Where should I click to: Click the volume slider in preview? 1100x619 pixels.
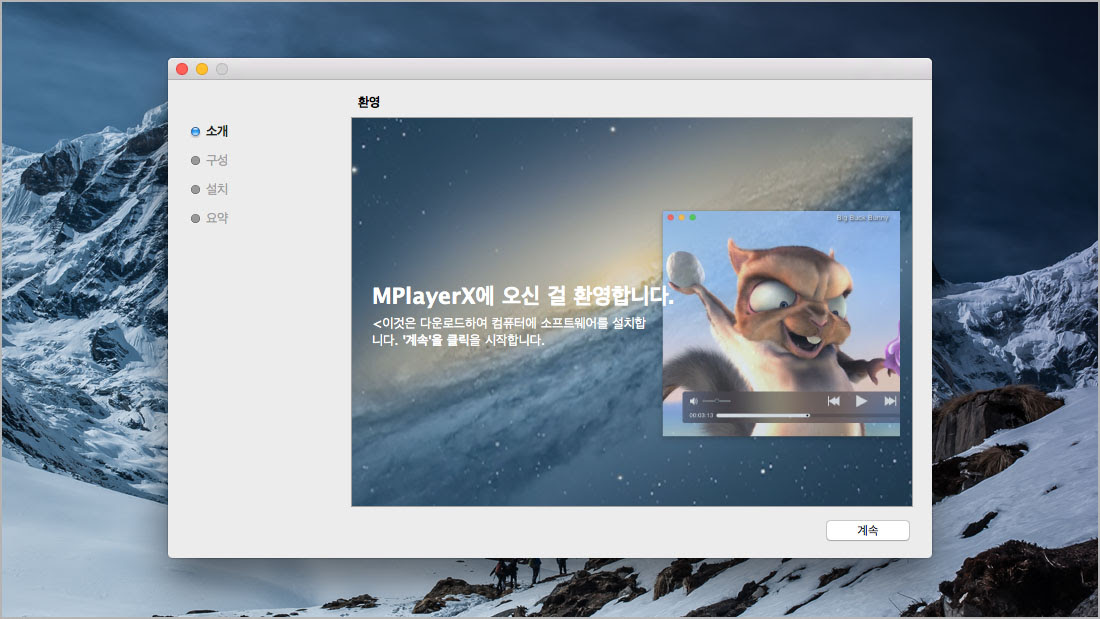pos(716,401)
